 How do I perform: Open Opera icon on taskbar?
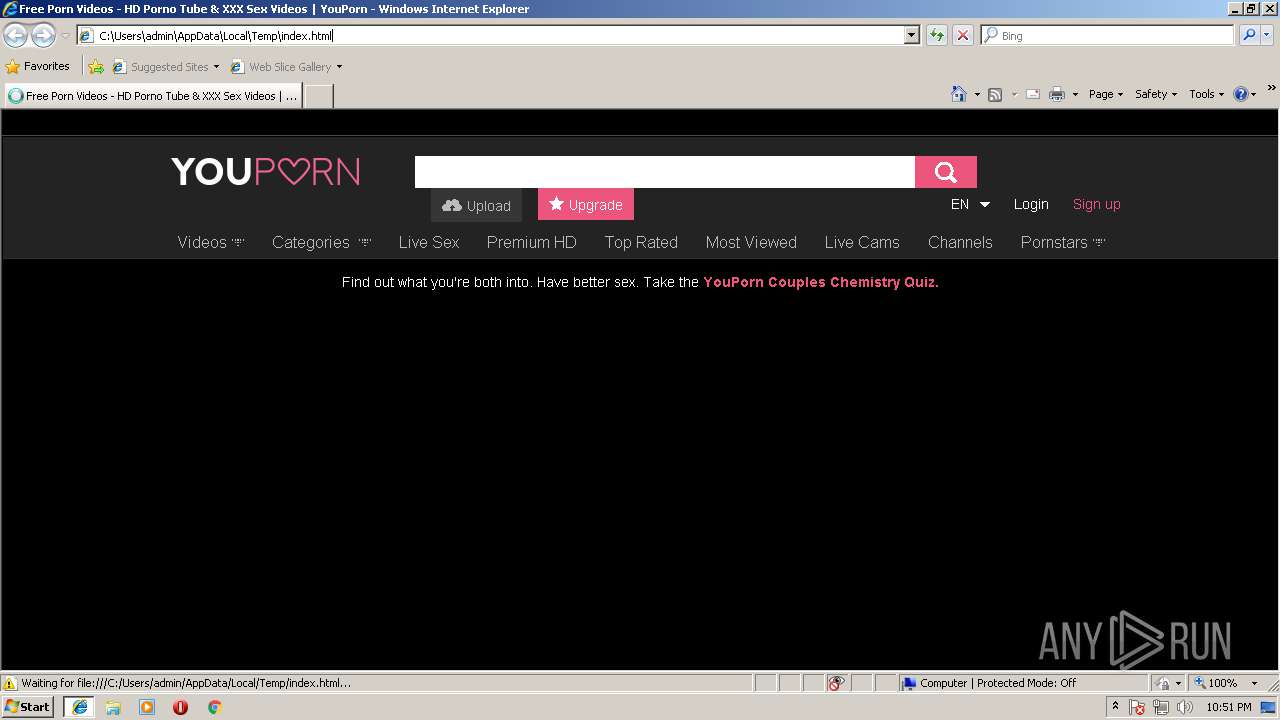[x=180, y=707]
